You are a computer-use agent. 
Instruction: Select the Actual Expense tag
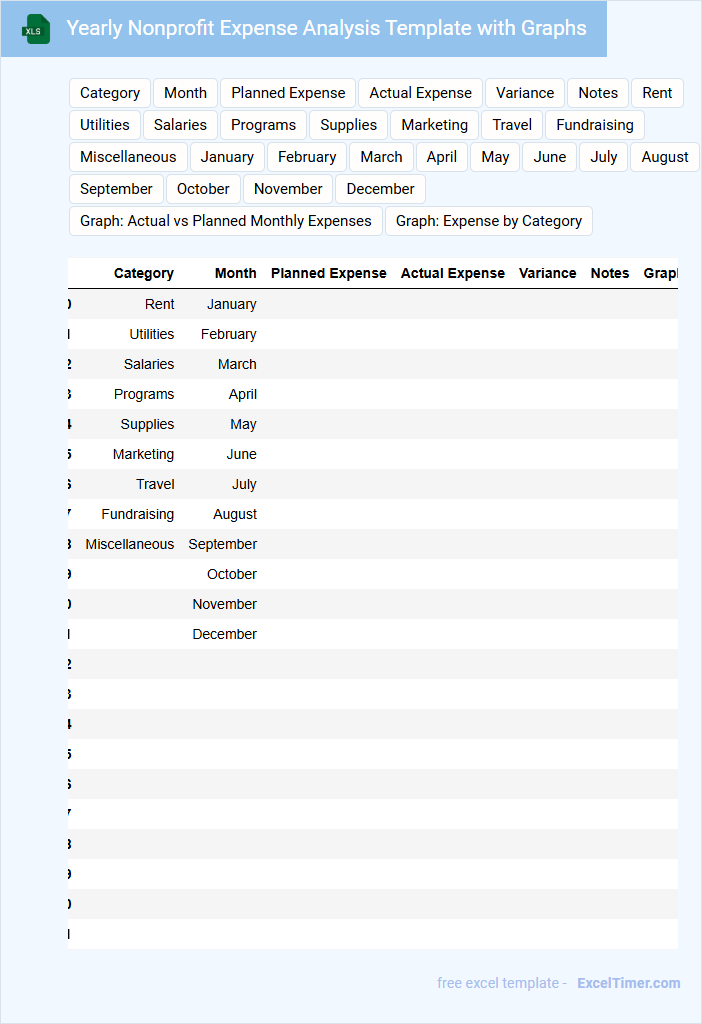point(420,93)
